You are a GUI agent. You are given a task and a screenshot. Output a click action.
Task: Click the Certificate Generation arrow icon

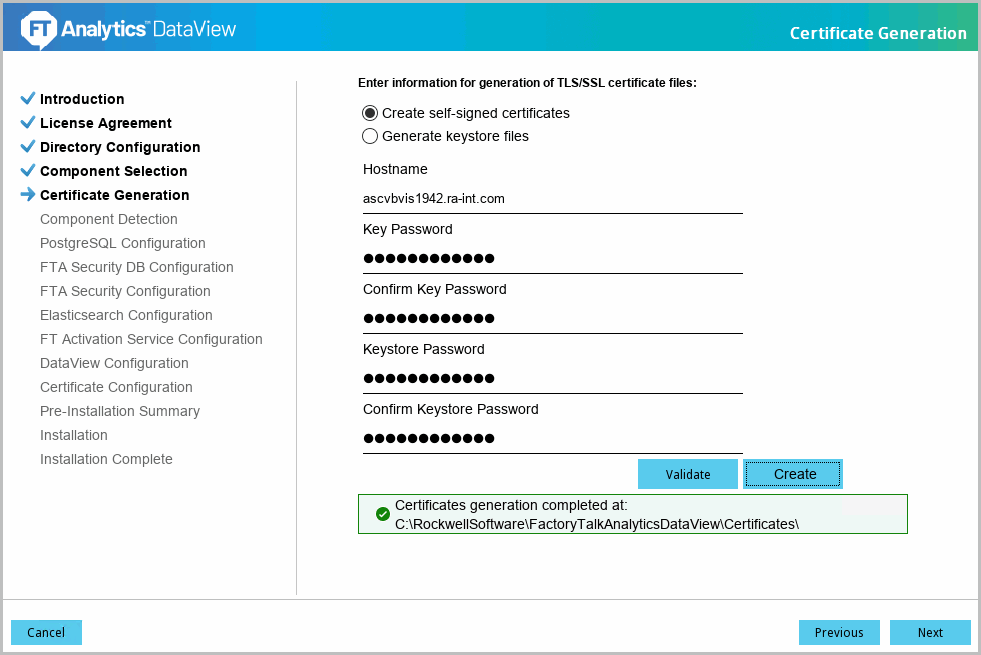(28, 195)
